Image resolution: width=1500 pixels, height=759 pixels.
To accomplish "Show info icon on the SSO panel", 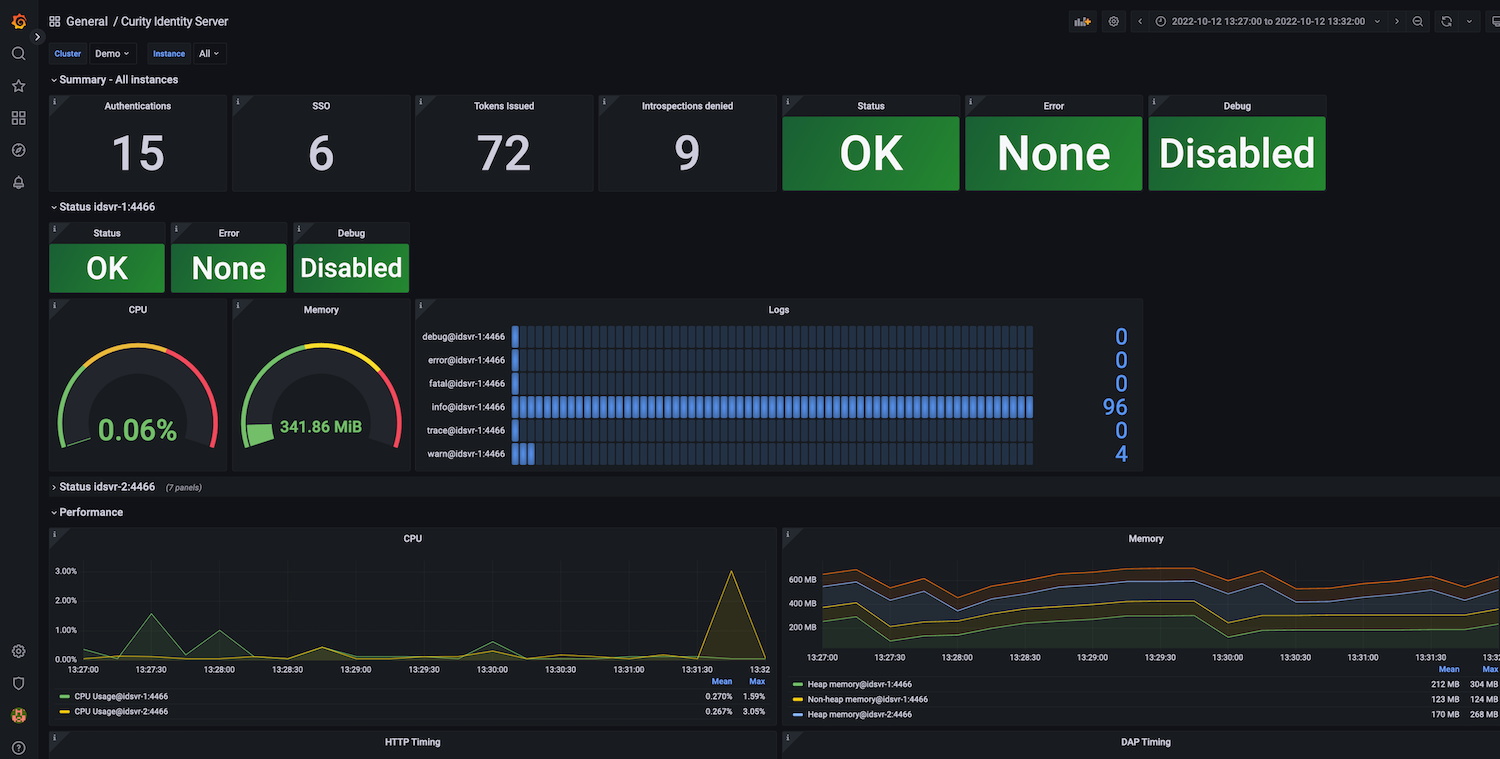I will [238, 101].
